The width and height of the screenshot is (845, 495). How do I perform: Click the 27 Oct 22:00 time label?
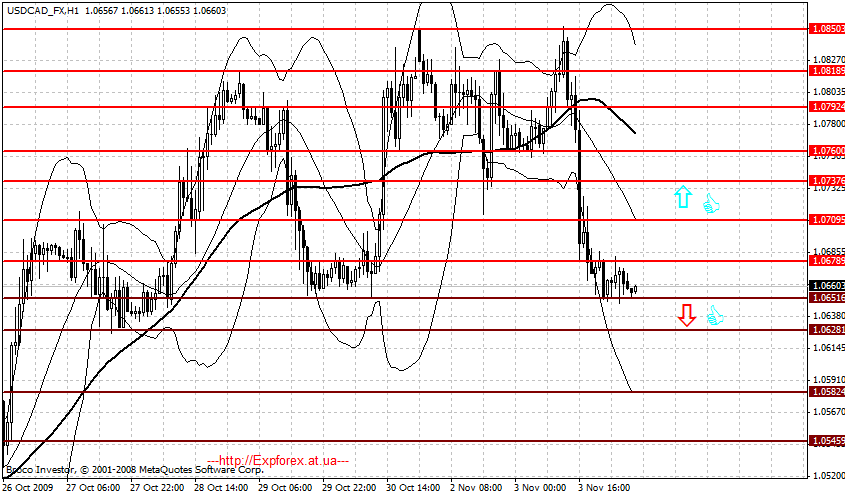[x=157, y=487]
